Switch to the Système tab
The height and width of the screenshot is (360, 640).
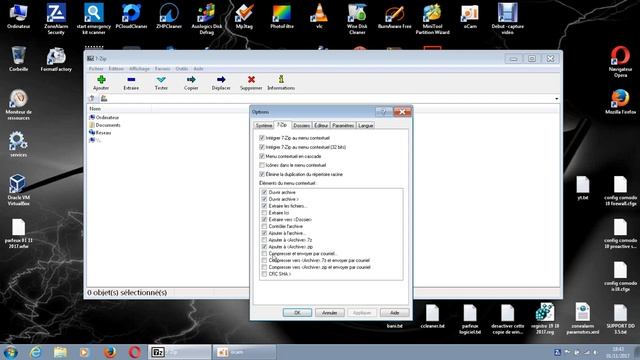point(264,125)
